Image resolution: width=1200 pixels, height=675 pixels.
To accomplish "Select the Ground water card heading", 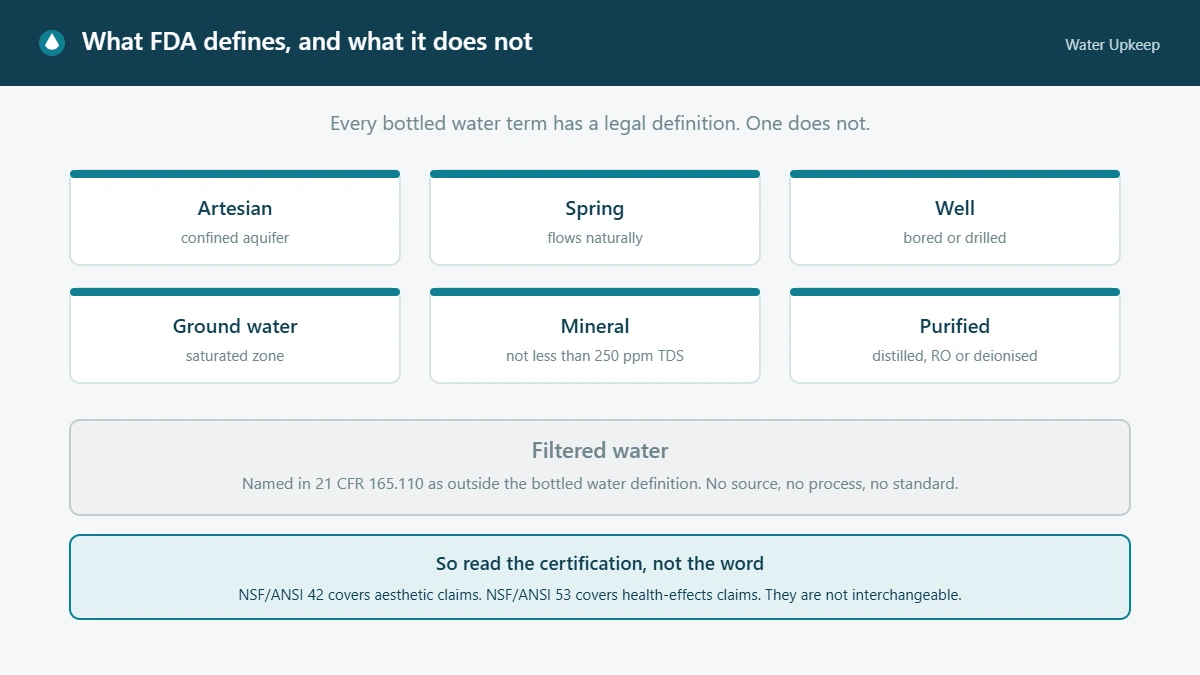I will (x=235, y=327).
